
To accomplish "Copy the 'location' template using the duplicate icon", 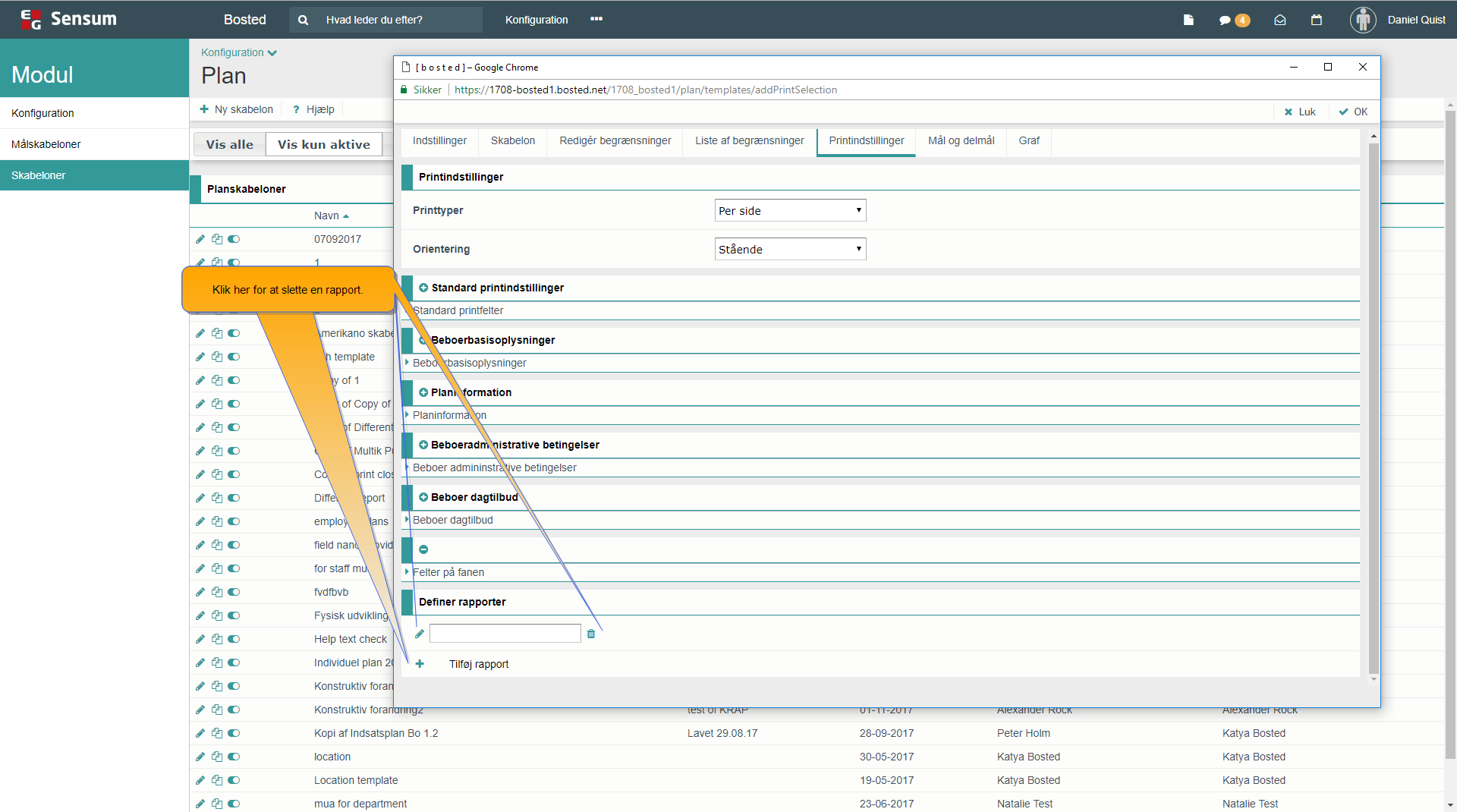I will (x=217, y=757).
